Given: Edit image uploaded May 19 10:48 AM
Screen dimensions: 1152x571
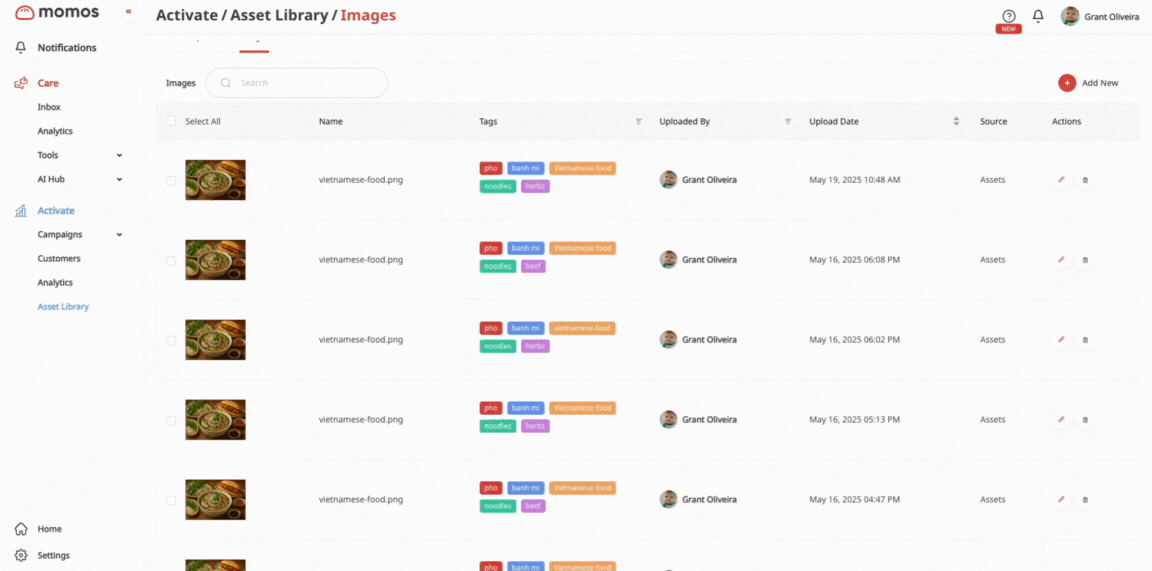Looking at the screenshot, I should [x=1061, y=179].
